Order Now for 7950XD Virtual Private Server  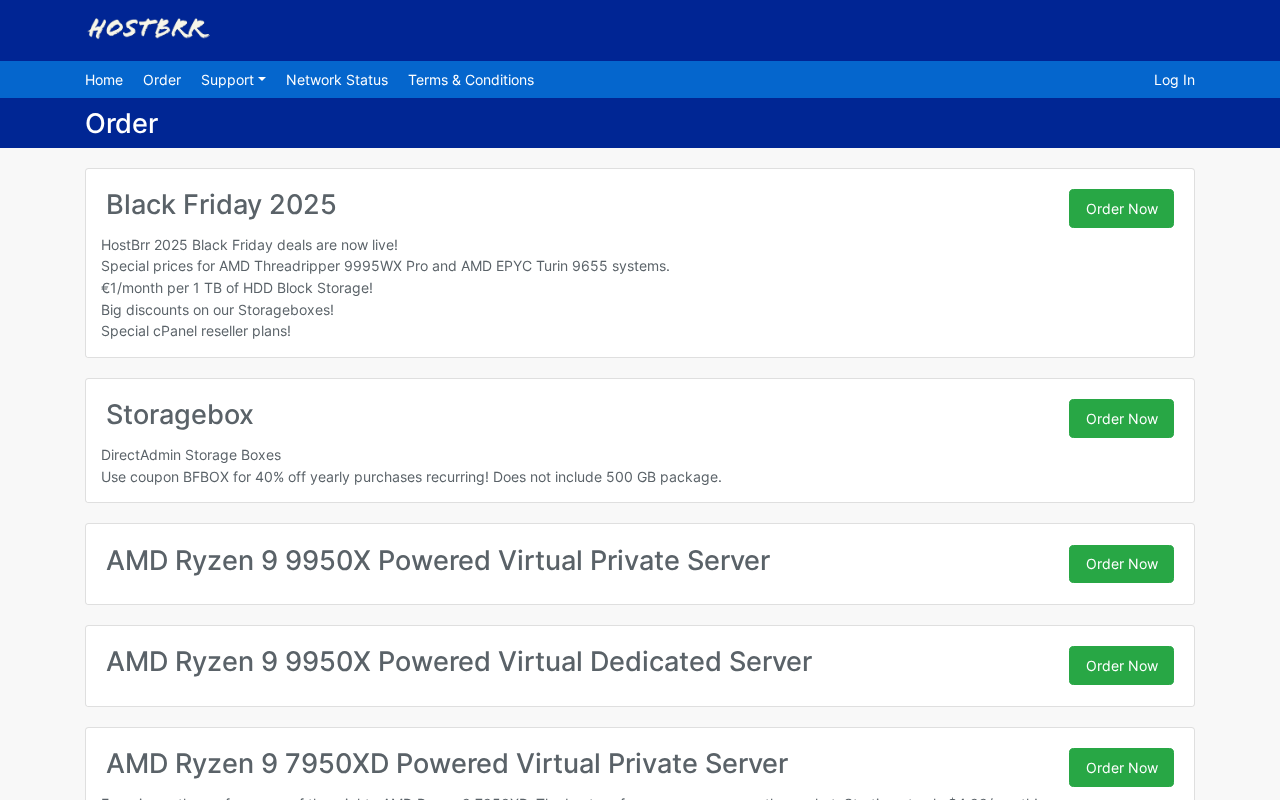click(1121, 768)
